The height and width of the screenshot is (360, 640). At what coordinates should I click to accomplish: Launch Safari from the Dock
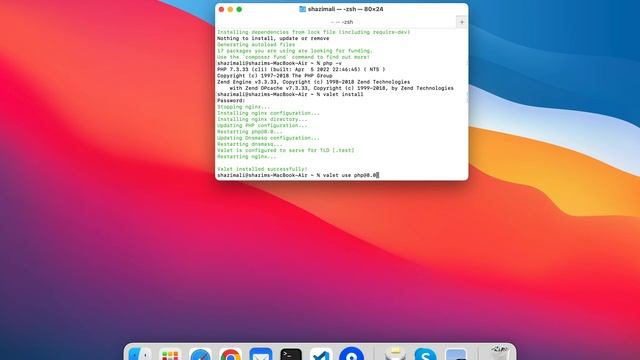point(200,354)
